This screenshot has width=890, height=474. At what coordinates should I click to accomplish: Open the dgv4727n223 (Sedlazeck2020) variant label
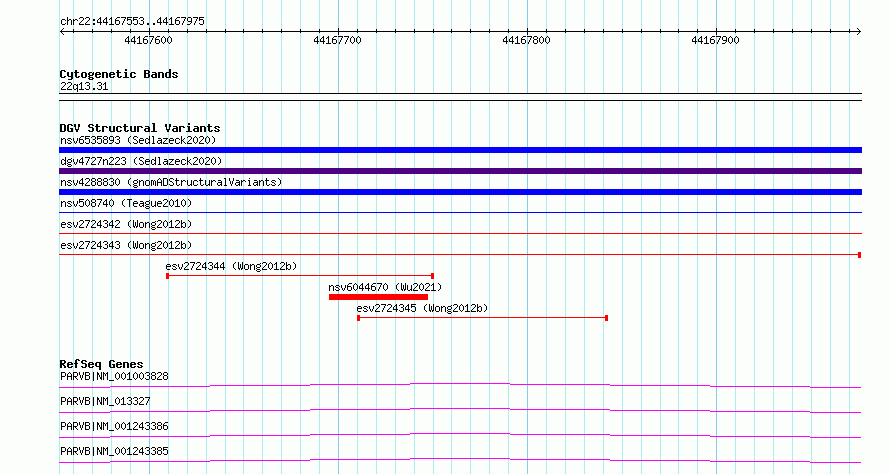[x=141, y=161]
